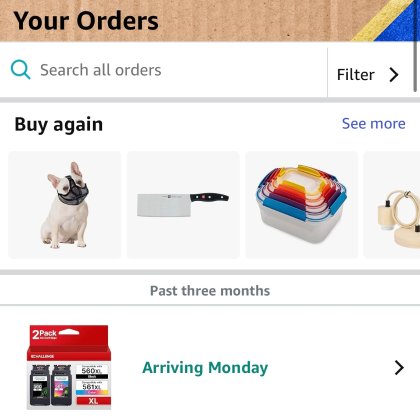Click the Your Orders page title
The image size is (420, 420).
[86, 21]
